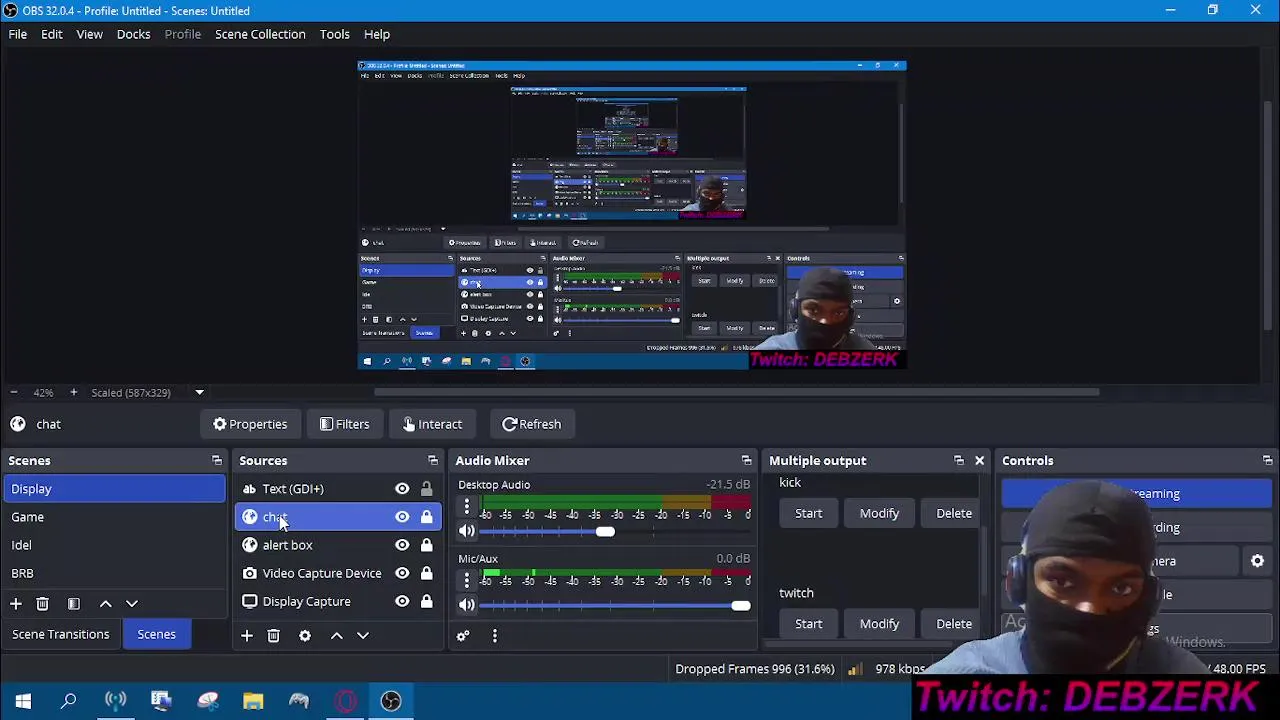Click the Interact button
1280x720 pixels.
click(432, 424)
